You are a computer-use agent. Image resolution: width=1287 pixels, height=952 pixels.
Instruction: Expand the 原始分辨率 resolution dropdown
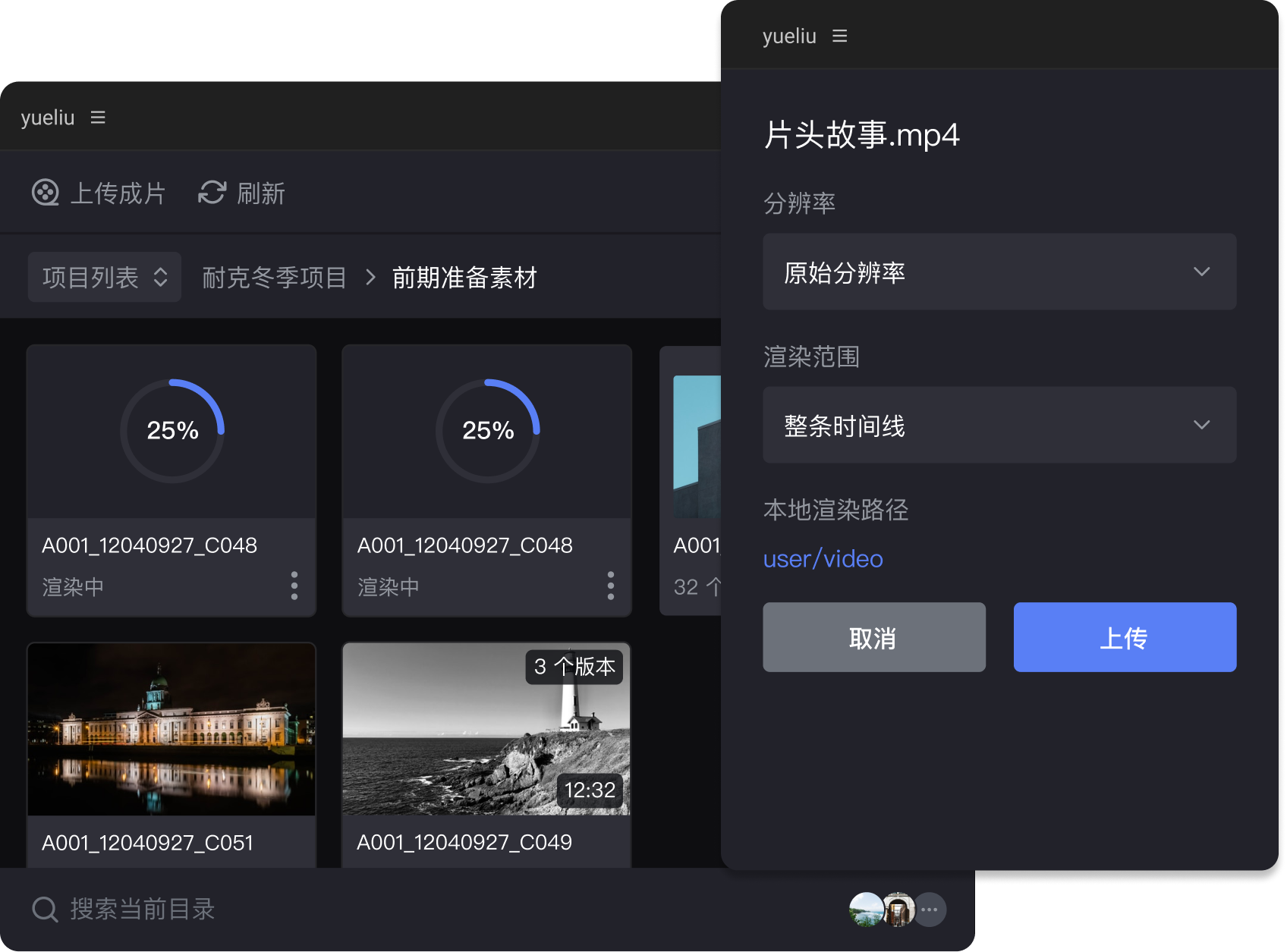tap(999, 272)
